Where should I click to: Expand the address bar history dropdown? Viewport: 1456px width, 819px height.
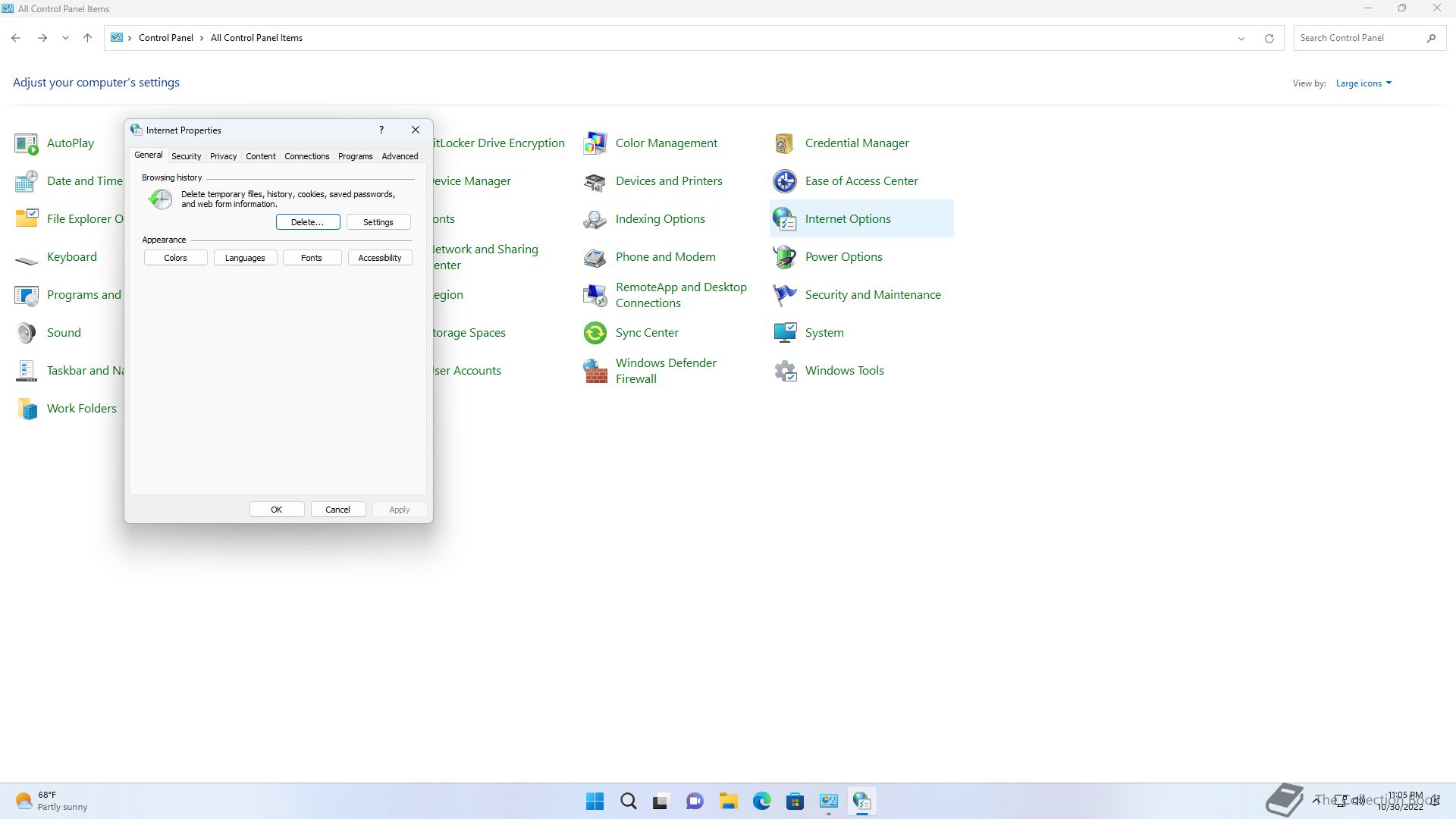[x=1241, y=38]
